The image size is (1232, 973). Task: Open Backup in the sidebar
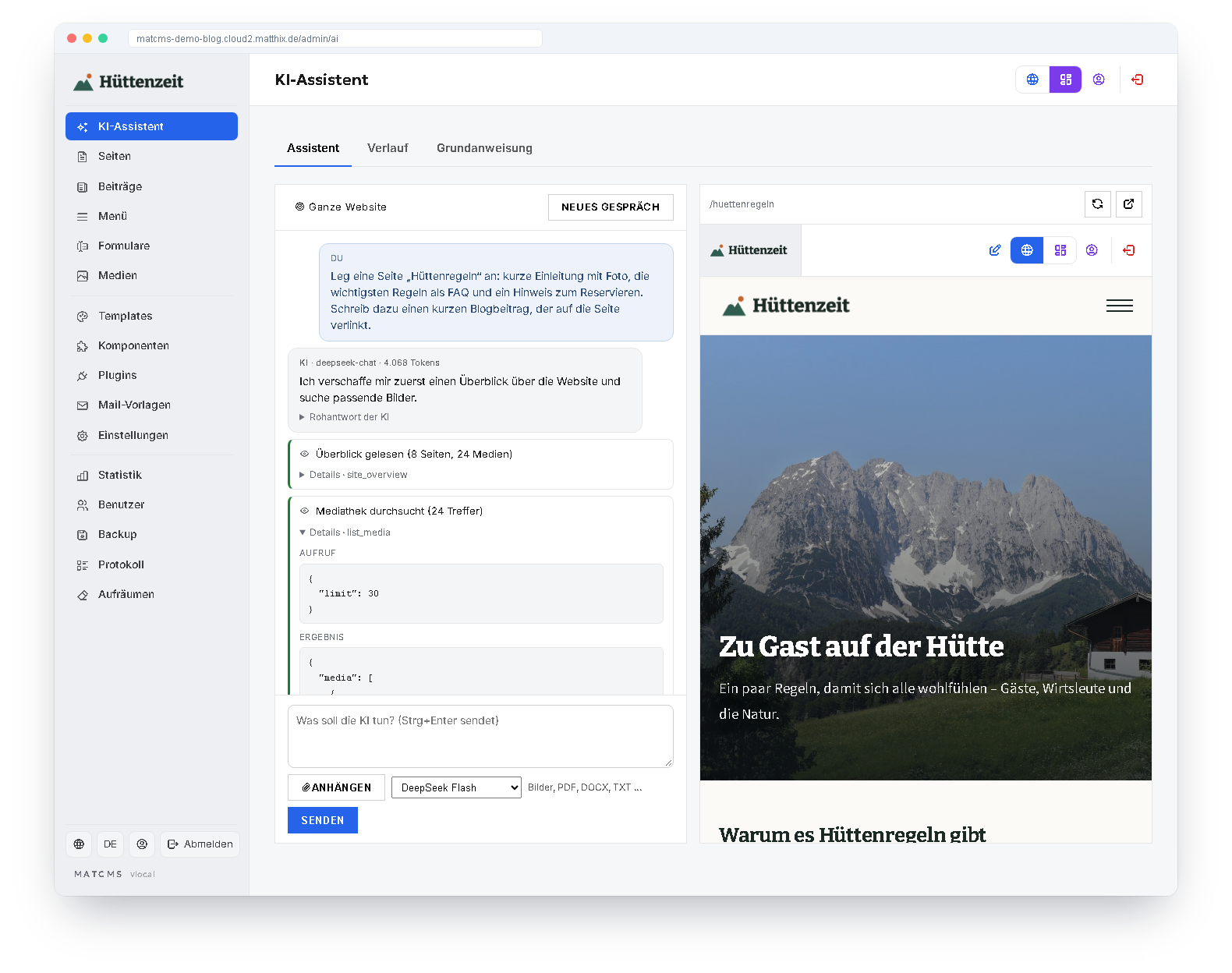[x=151, y=535]
